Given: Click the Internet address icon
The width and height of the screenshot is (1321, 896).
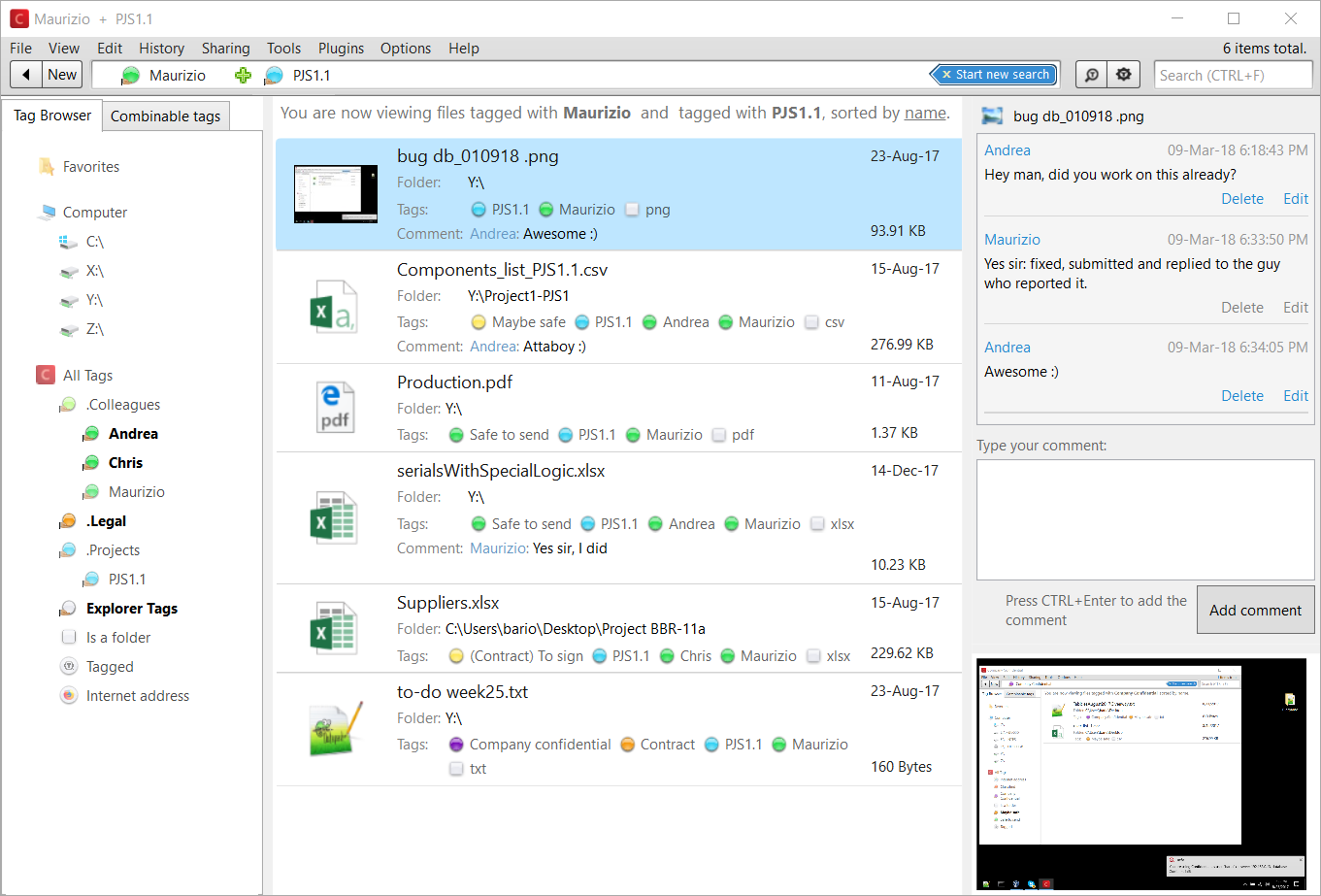Looking at the screenshot, I should coord(68,696).
